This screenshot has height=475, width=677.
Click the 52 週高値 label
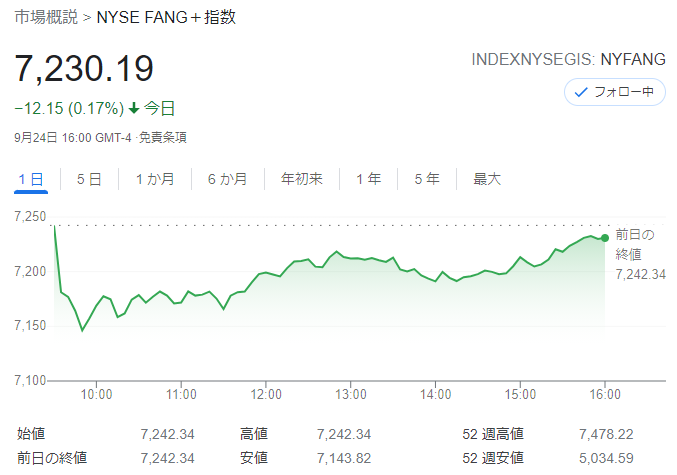coord(493,434)
